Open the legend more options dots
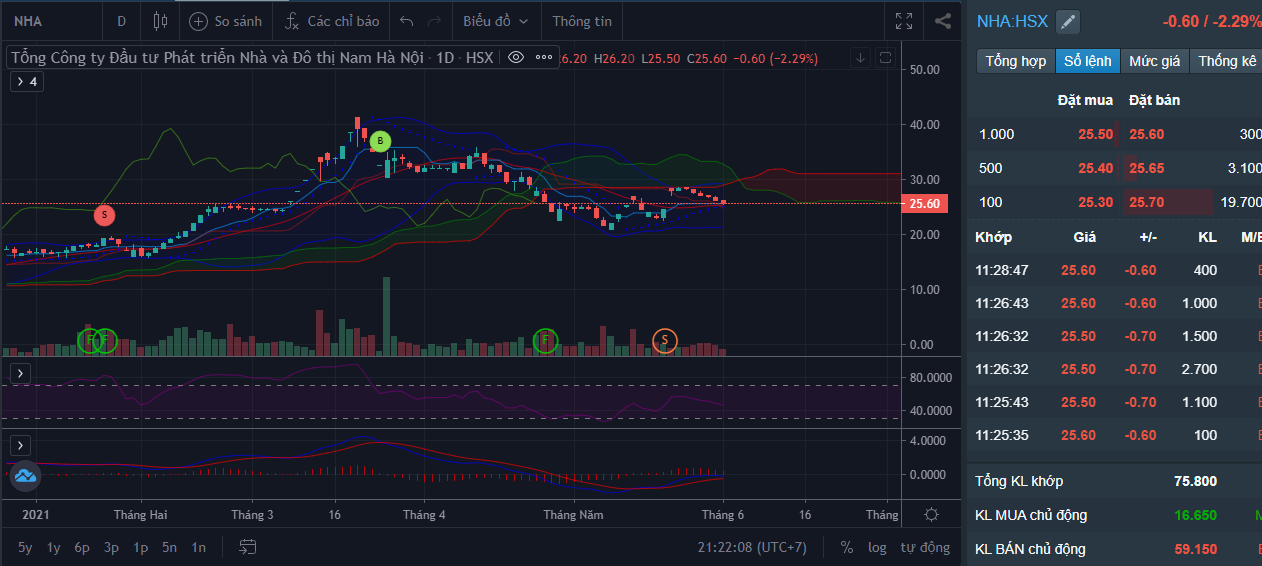The width and height of the screenshot is (1262, 566). [x=544, y=57]
